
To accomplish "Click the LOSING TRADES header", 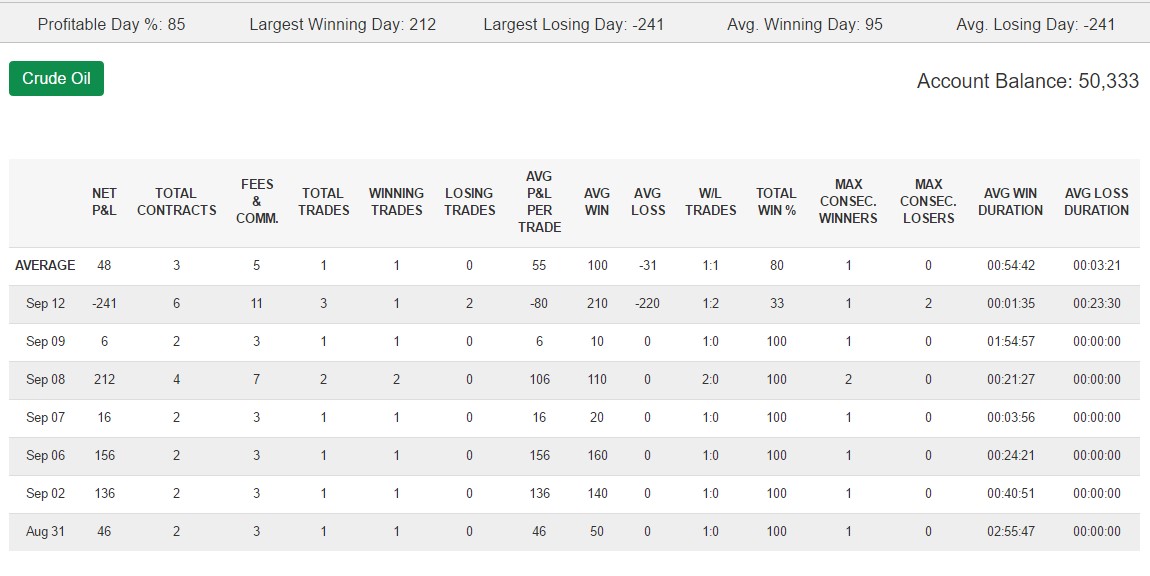I will pos(469,202).
